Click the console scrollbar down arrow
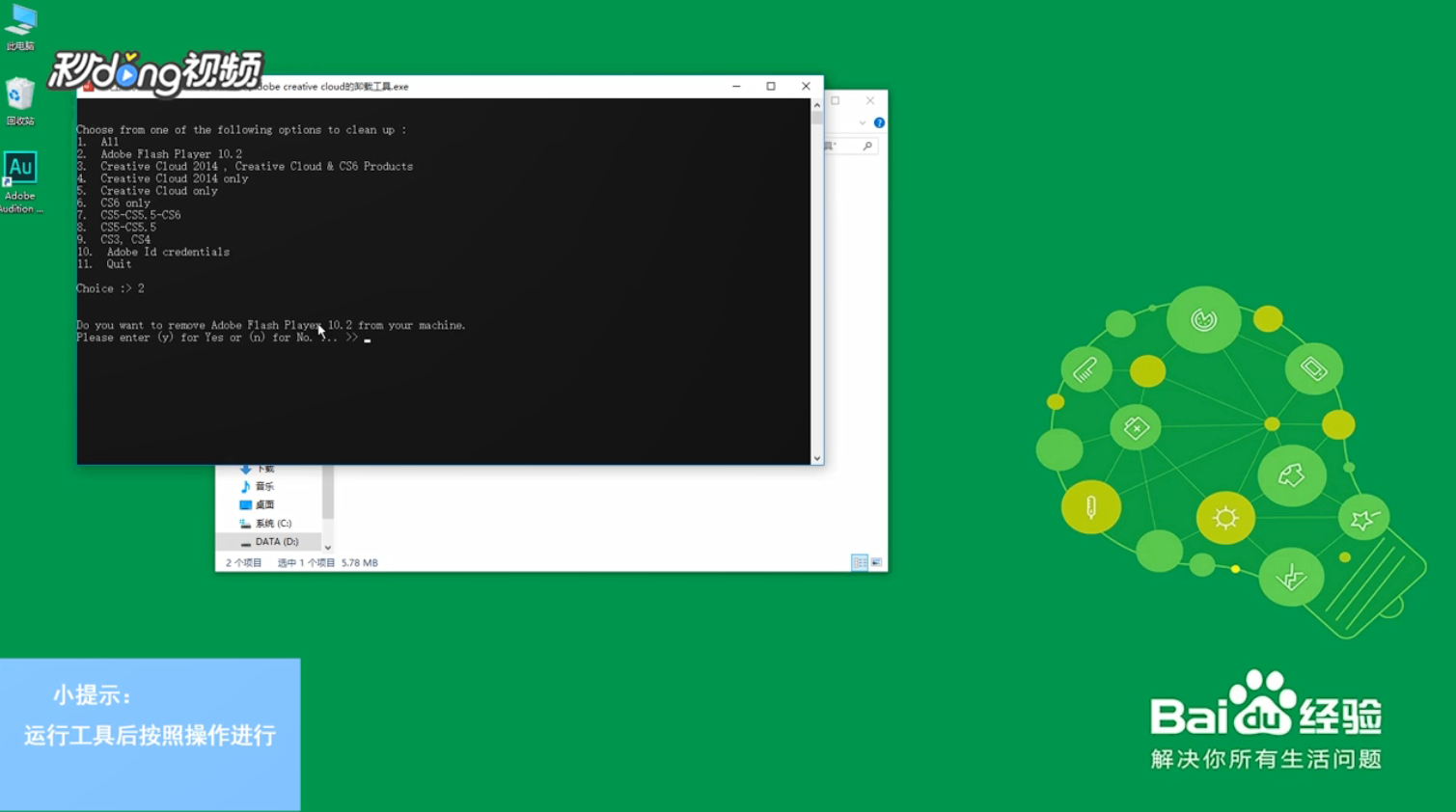The image size is (1456, 812). coord(817,458)
